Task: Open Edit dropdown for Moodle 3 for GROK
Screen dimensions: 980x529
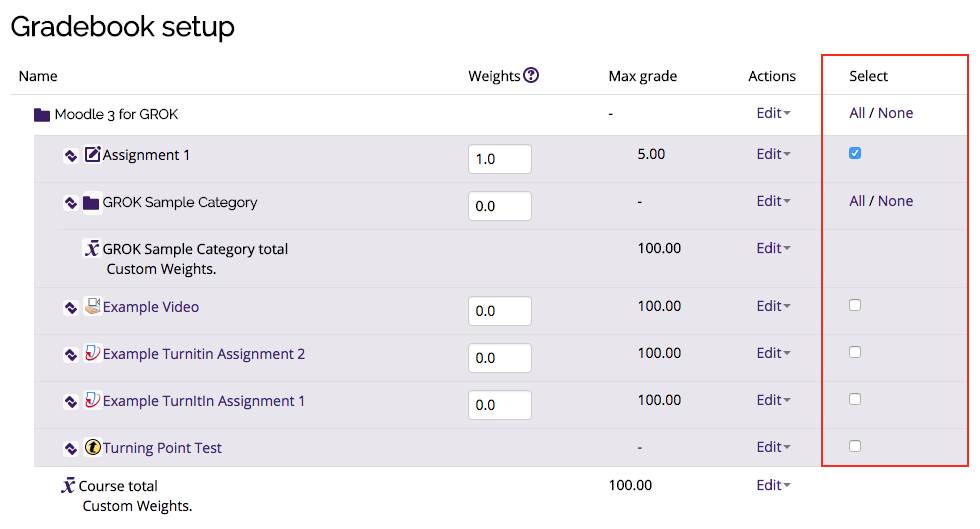Action: point(773,113)
